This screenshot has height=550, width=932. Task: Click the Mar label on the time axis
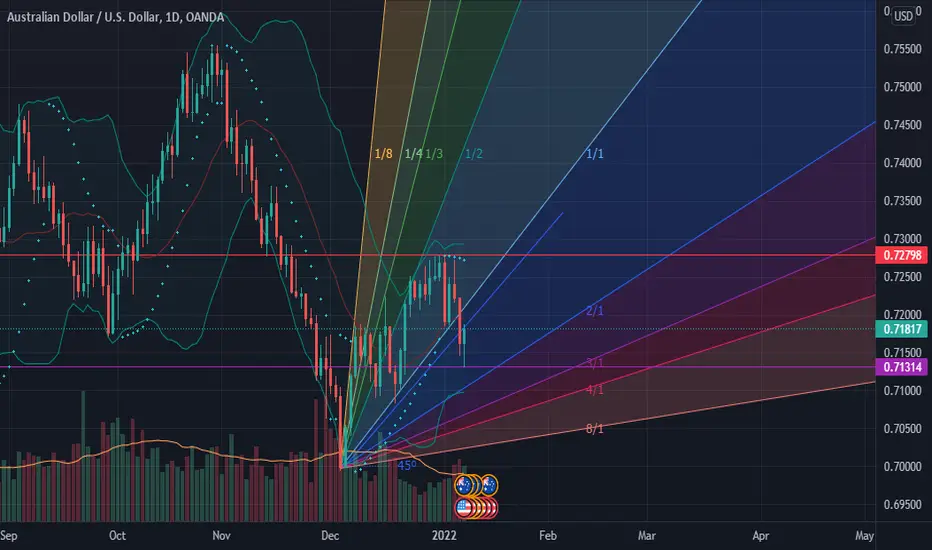(x=647, y=536)
